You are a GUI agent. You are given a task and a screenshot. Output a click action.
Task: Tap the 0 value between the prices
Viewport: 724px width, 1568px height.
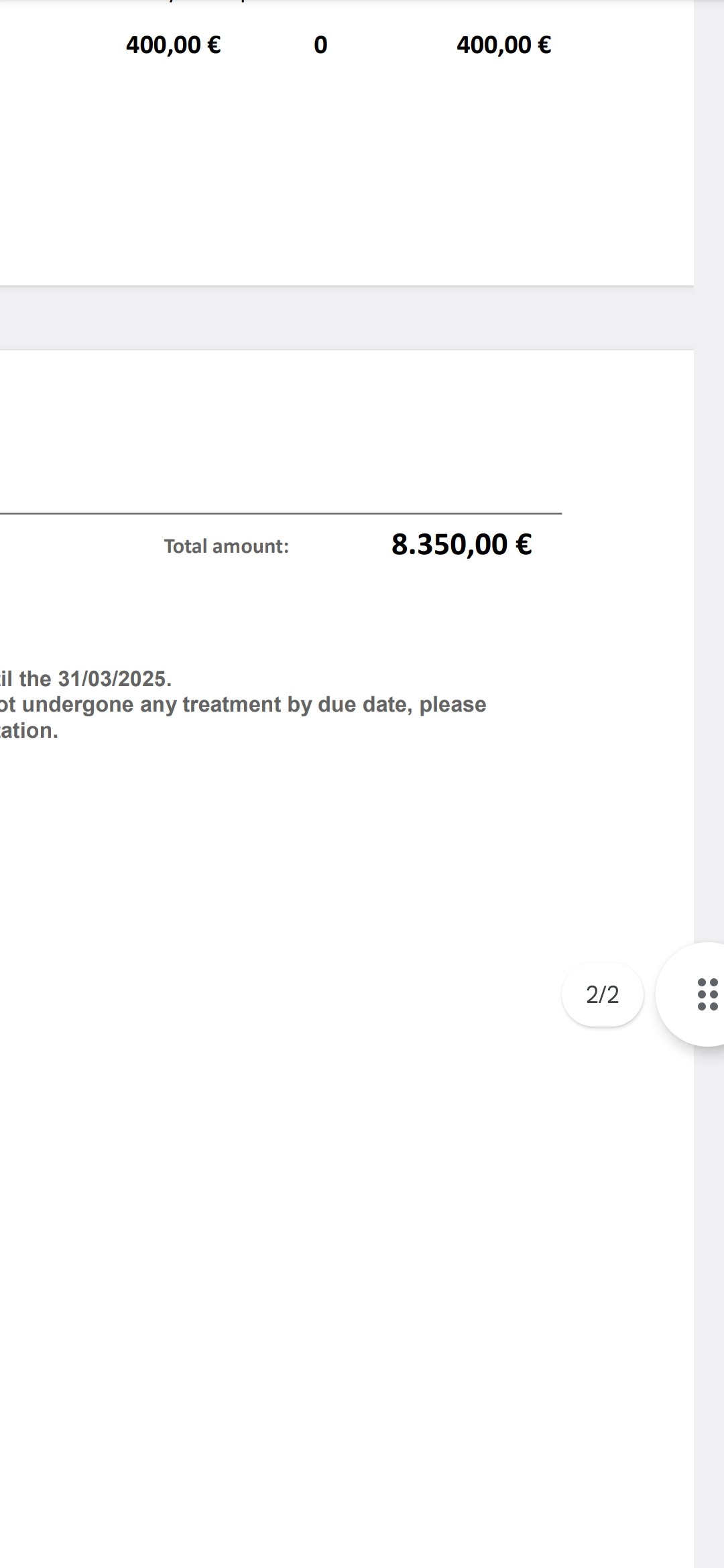point(320,45)
